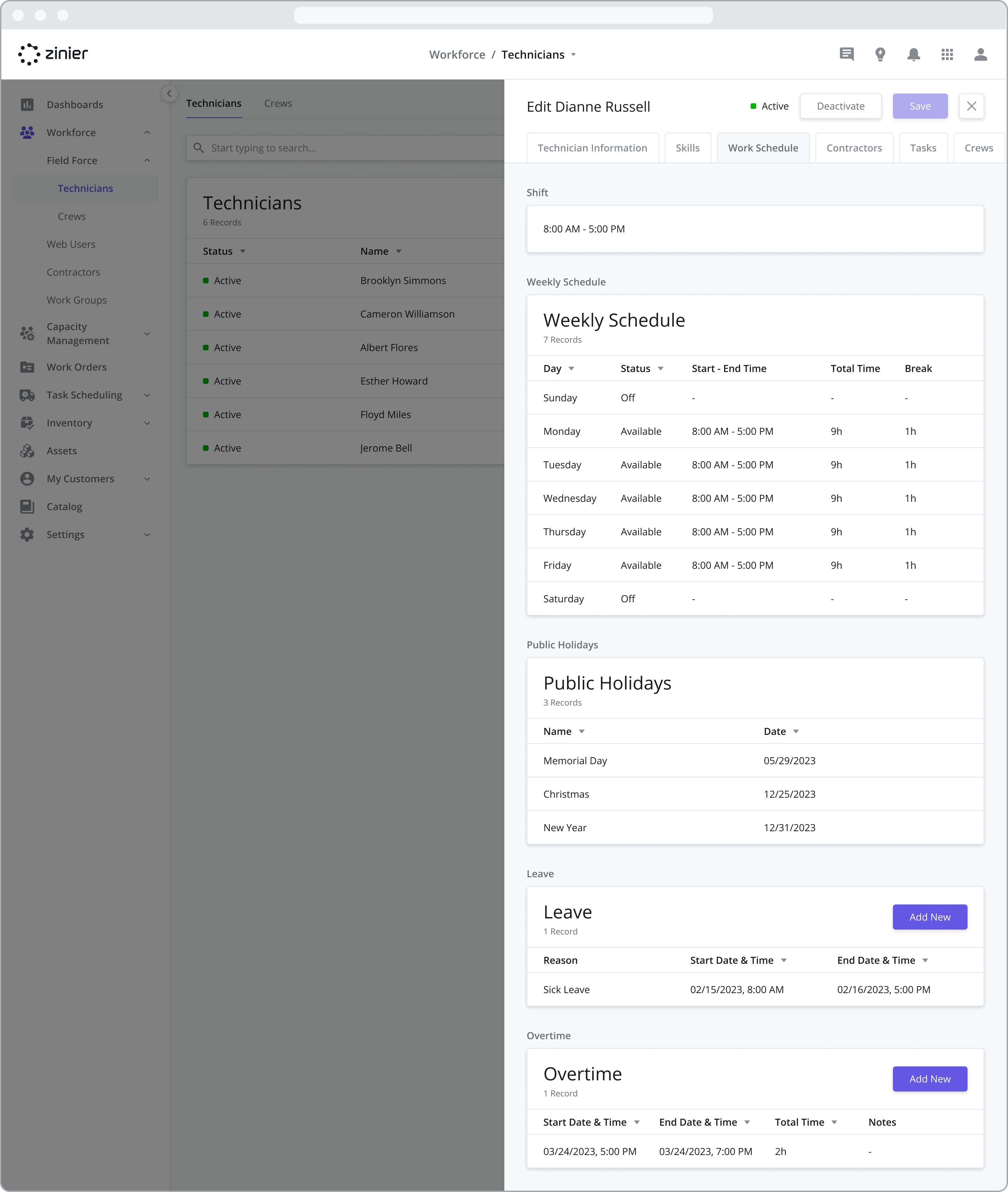The height and width of the screenshot is (1192, 1008).
Task: Click the Deactivate button
Action: click(840, 106)
